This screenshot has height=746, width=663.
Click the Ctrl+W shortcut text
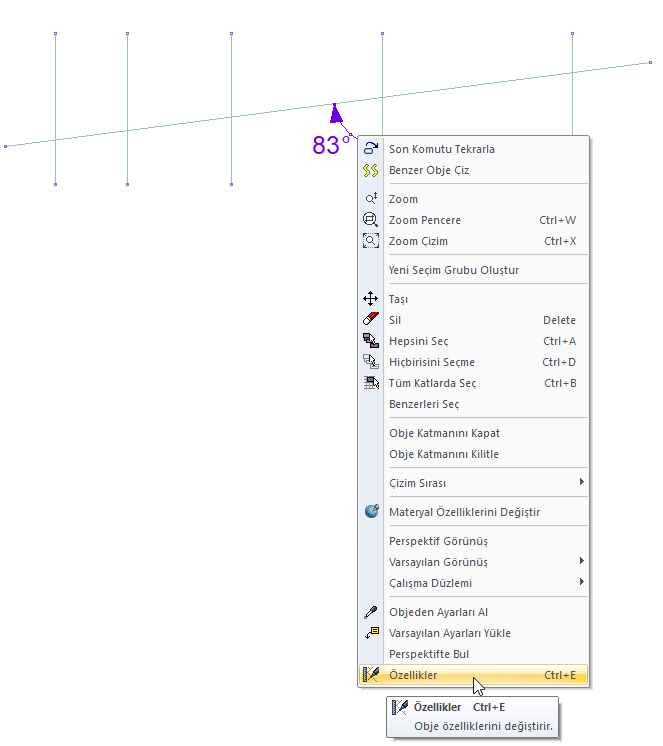pyautogui.click(x=557, y=220)
